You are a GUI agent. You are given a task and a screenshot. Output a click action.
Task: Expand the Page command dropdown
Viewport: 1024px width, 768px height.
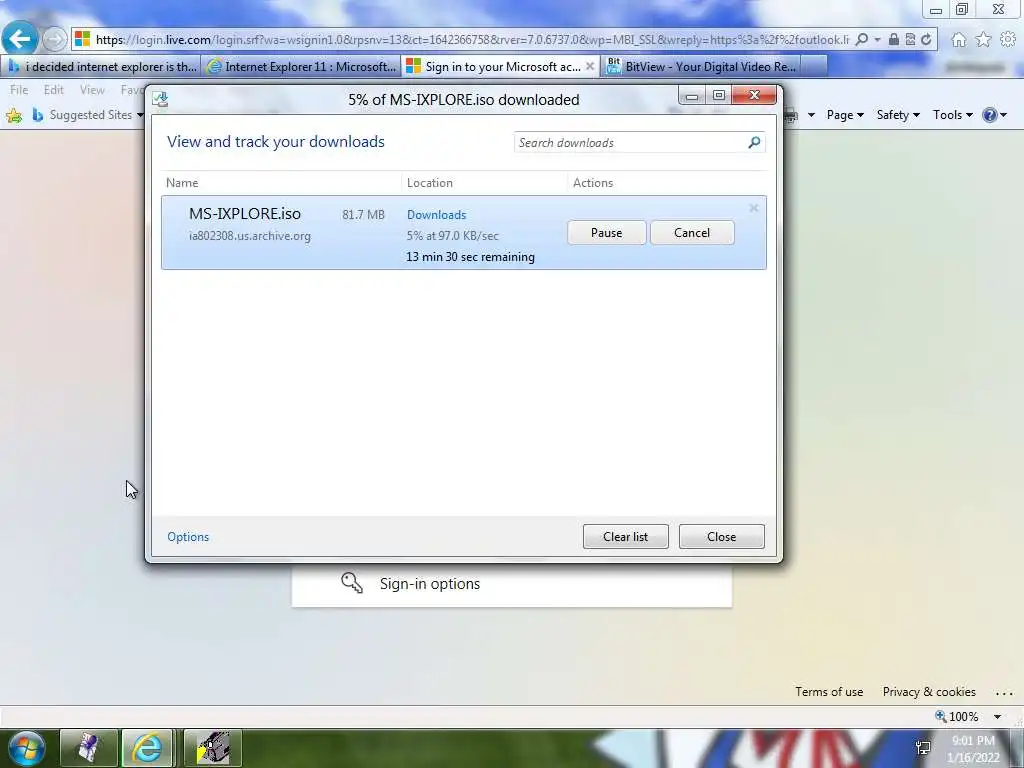click(844, 115)
